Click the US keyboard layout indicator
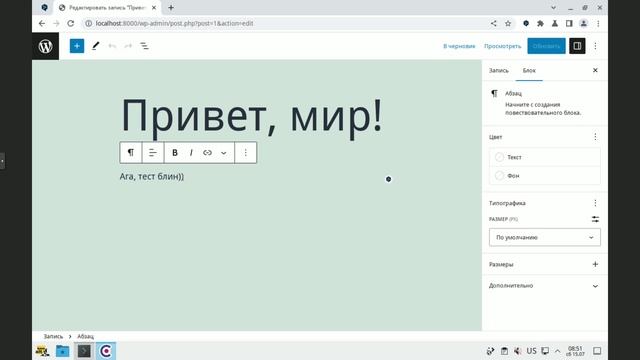Screen dimensions: 640x360 [531, 351]
